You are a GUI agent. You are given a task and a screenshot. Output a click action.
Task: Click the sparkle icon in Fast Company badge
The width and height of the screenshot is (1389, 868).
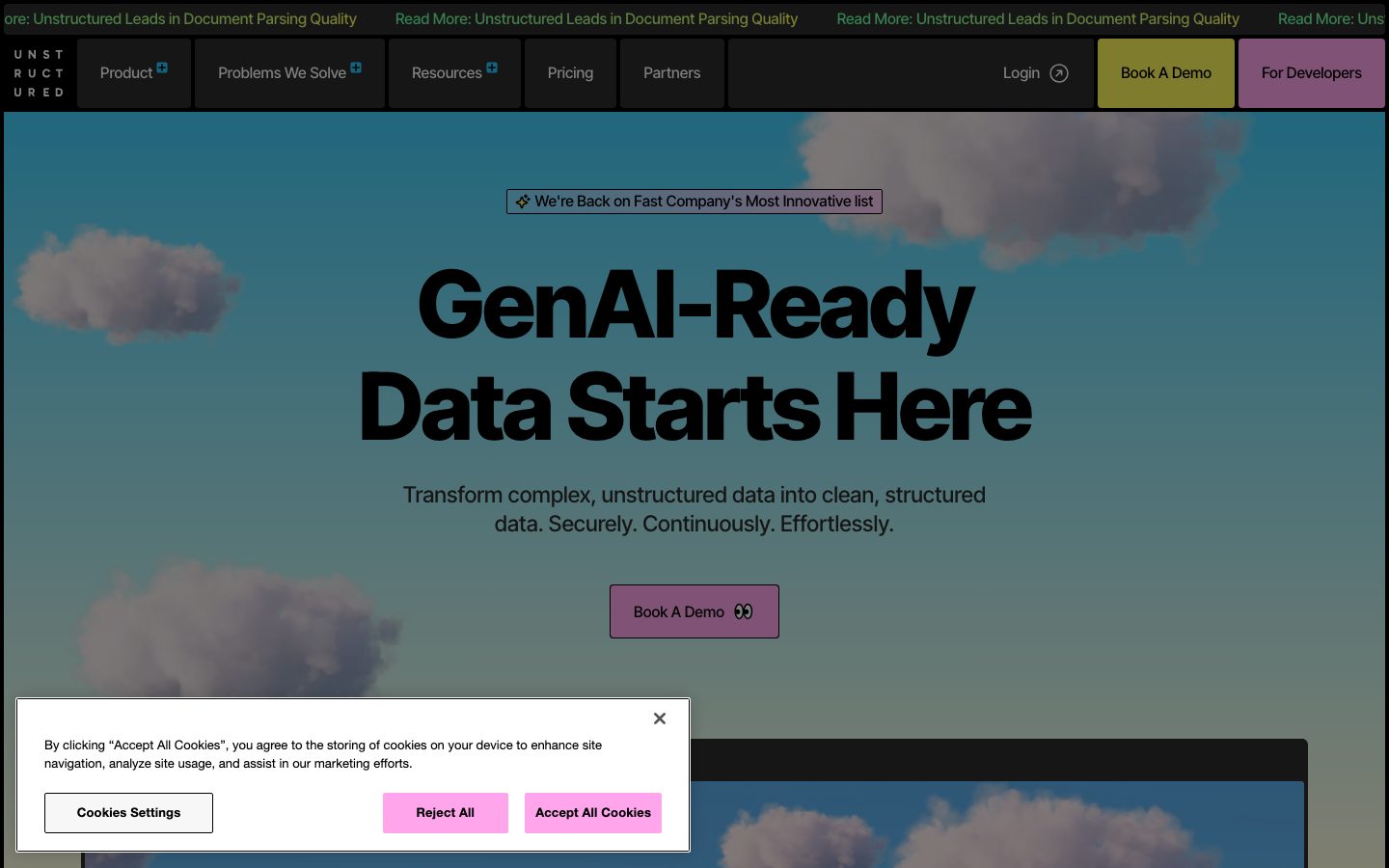click(x=523, y=202)
